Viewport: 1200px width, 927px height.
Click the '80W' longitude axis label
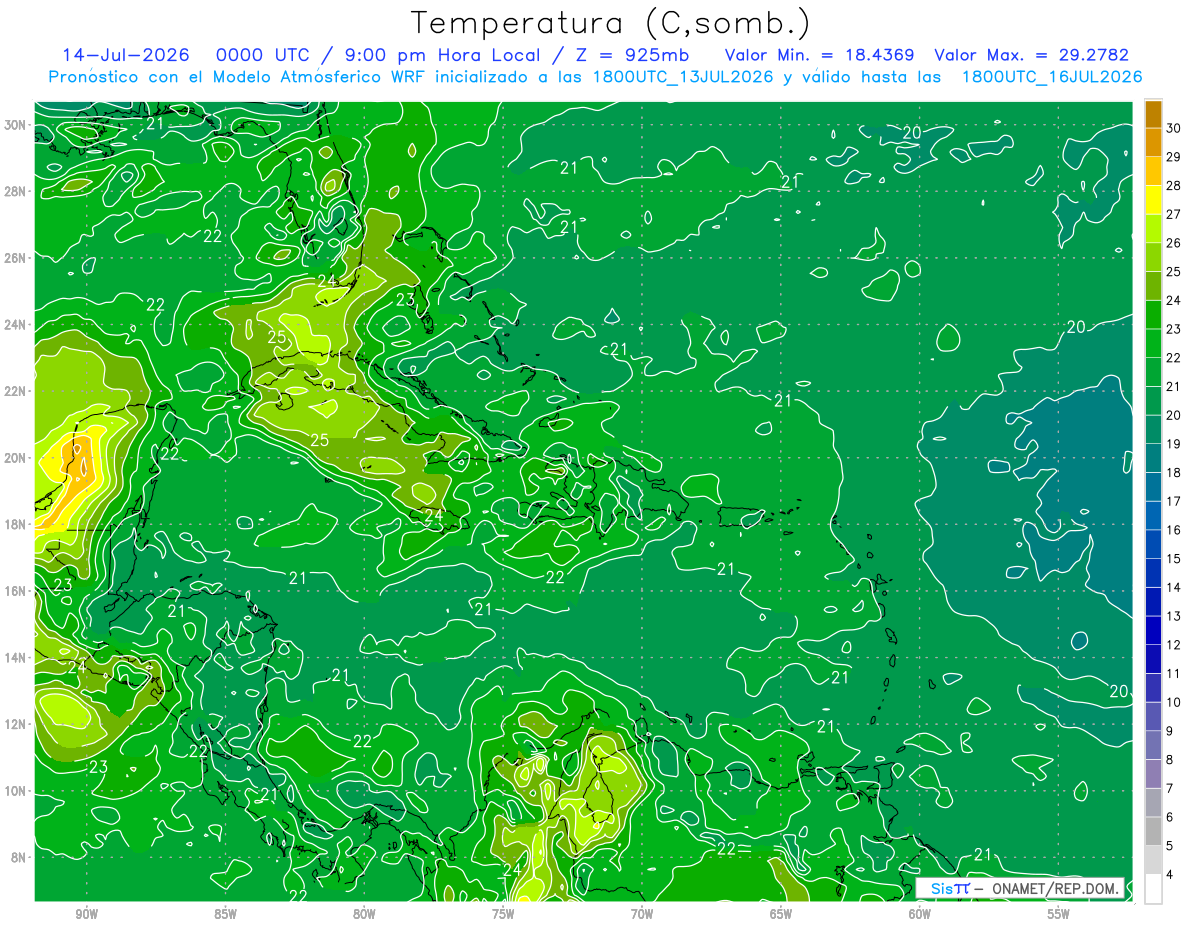(x=364, y=914)
